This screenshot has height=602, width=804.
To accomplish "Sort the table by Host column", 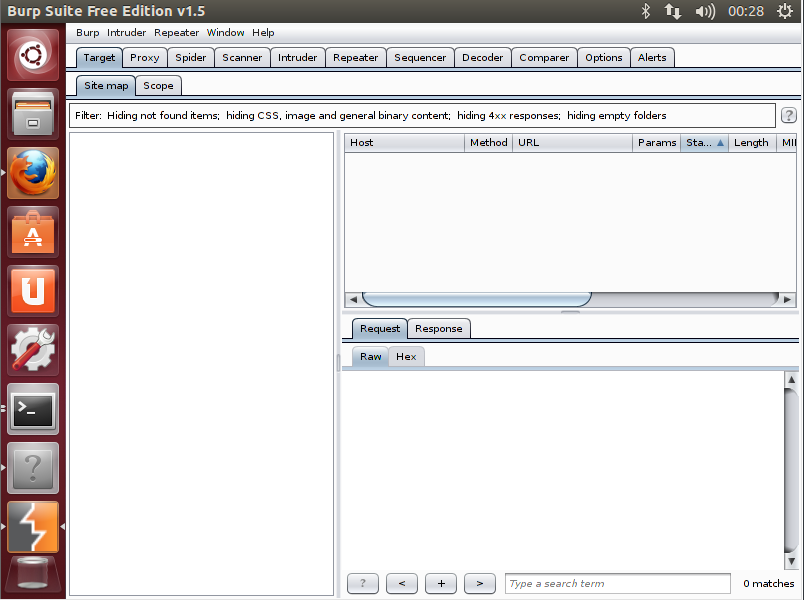I will (404, 143).
